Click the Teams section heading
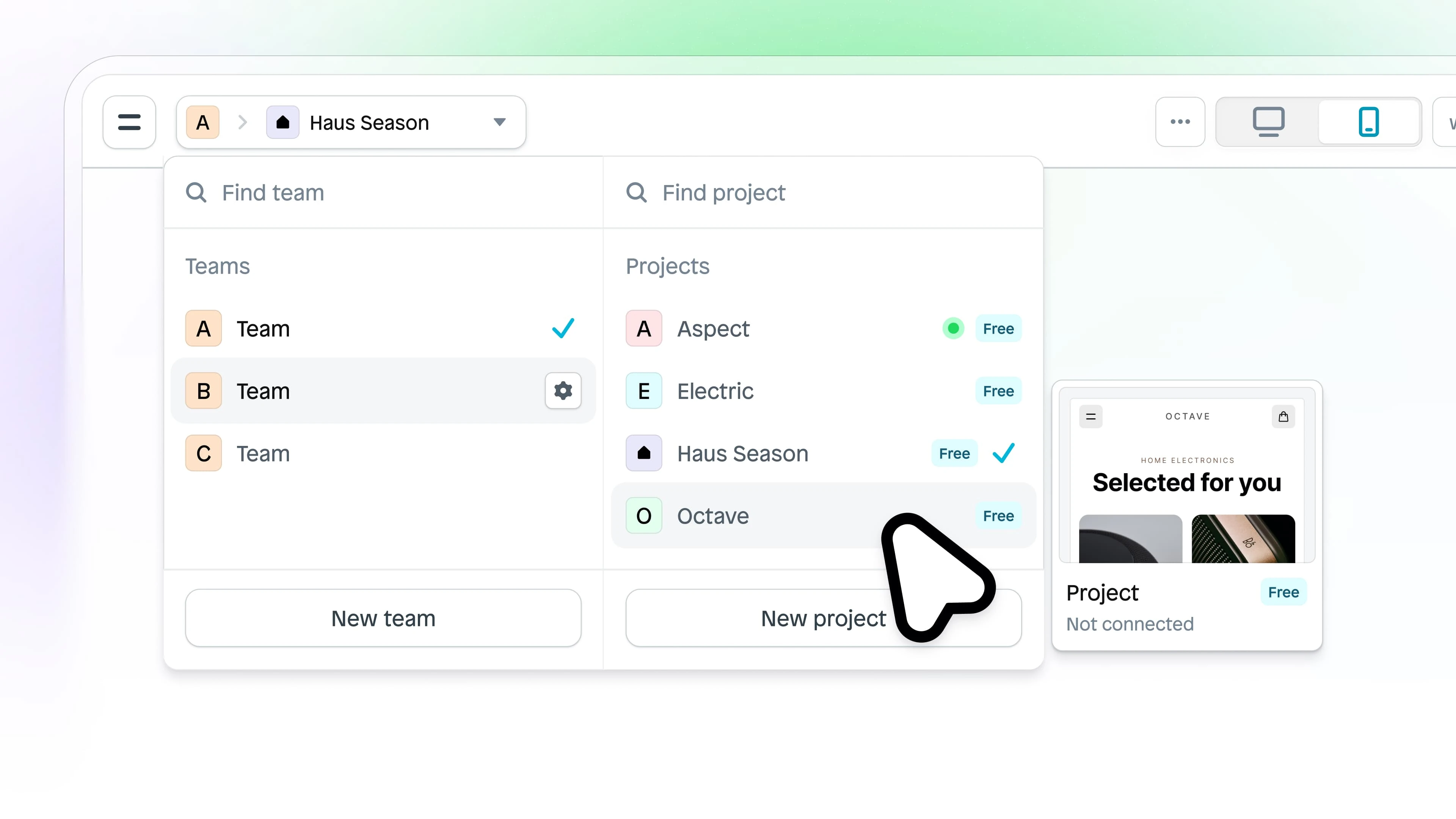The height and width of the screenshot is (819, 1456). pos(218,266)
